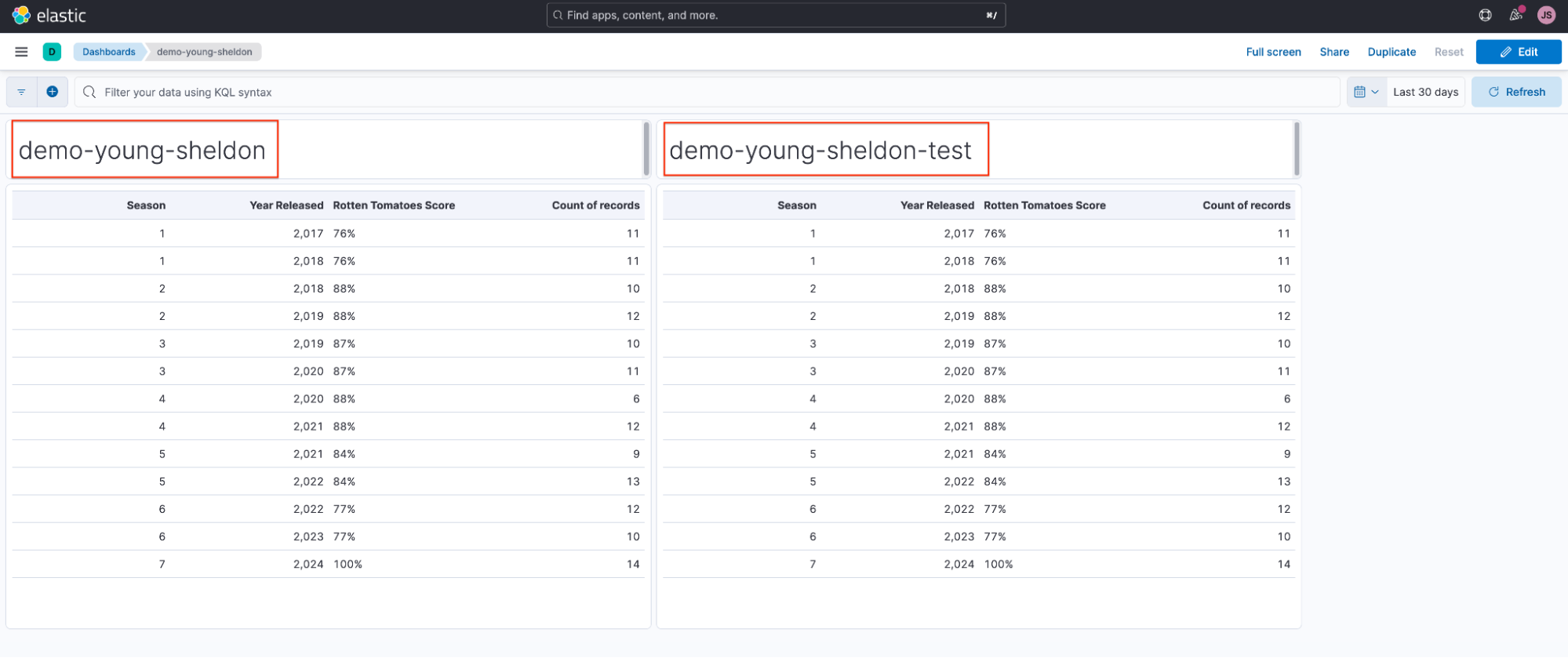Image resolution: width=1568 pixels, height=658 pixels.
Task: Click the add filter plus icon
Action: click(52, 92)
